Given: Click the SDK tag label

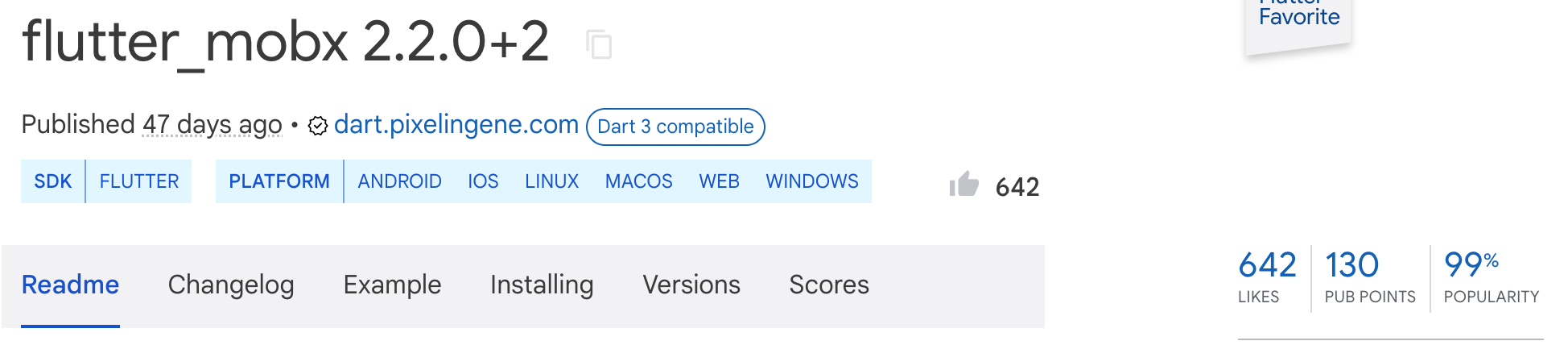Looking at the screenshot, I should 53,181.
